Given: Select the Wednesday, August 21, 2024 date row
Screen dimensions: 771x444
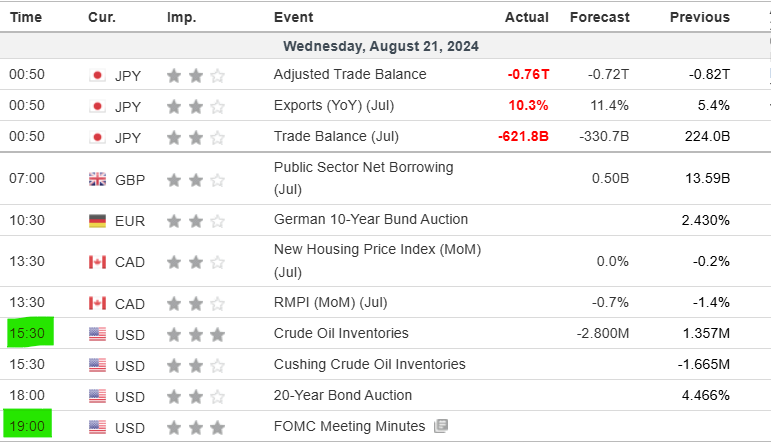Looking at the screenshot, I should (380, 46).
